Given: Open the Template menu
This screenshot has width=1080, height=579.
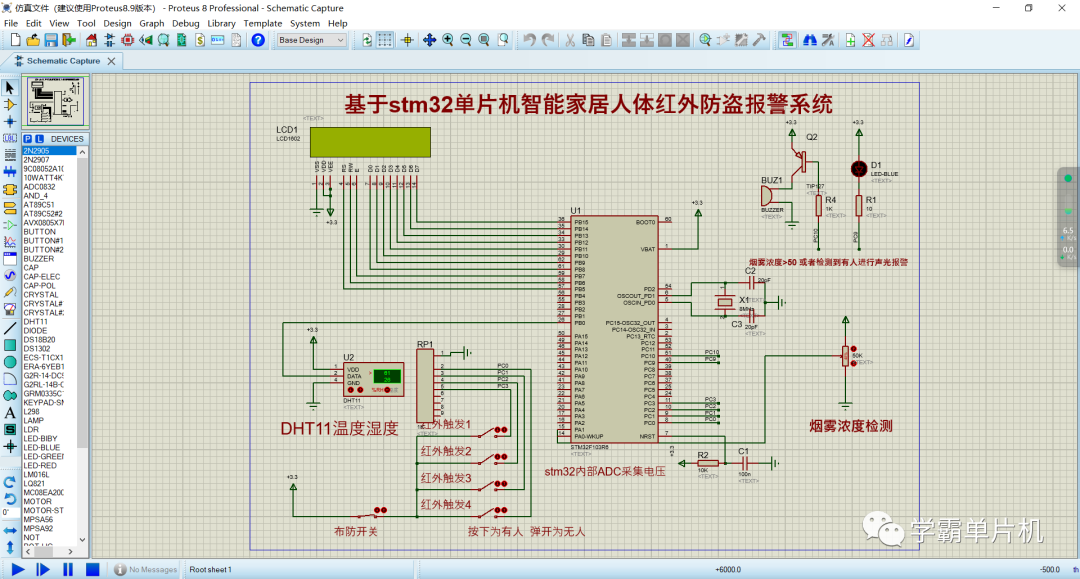Looking at the screenshot, I should [x=262, y=23].
